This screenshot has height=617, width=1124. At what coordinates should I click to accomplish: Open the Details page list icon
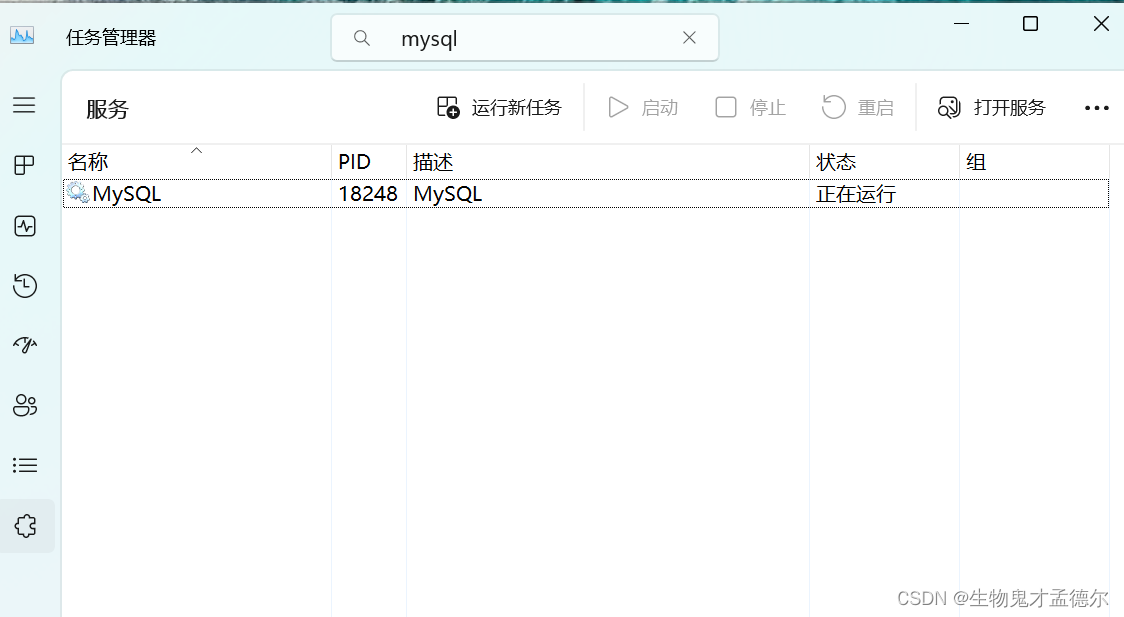(x=25, y=466)
